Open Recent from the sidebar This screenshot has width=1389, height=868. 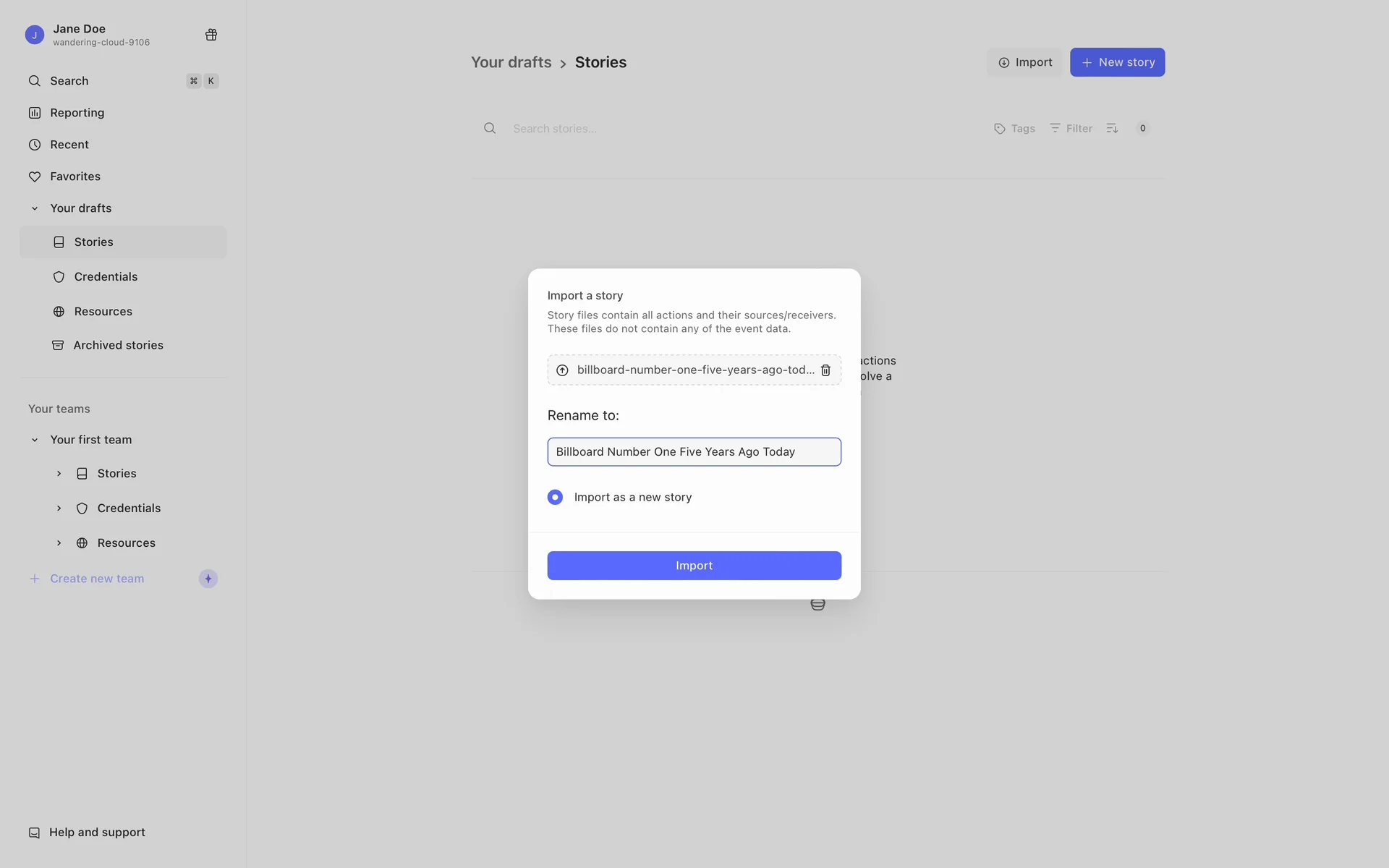69,145
